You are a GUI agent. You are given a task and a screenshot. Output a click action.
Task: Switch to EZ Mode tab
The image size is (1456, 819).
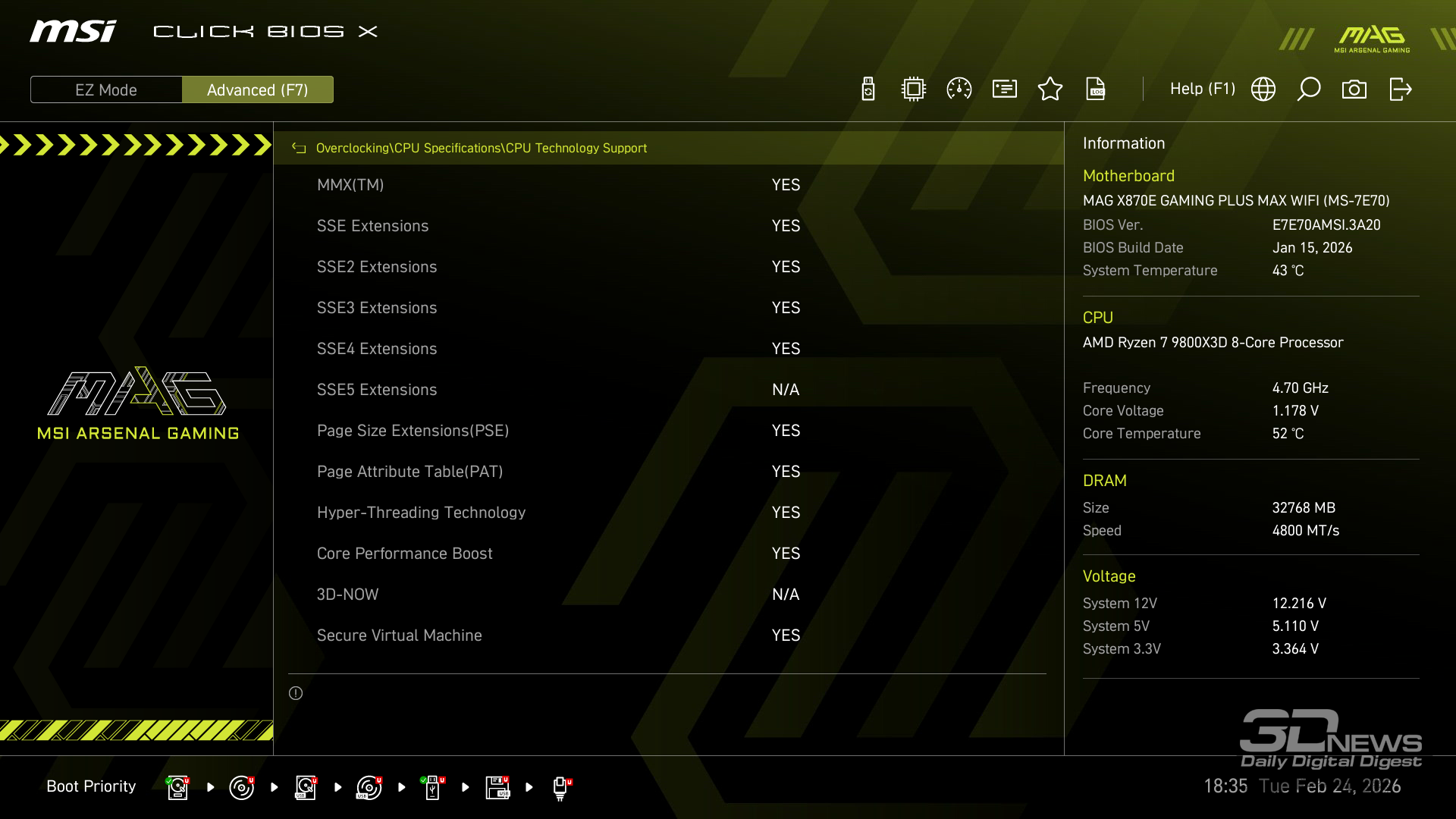(x=106, y=89)
